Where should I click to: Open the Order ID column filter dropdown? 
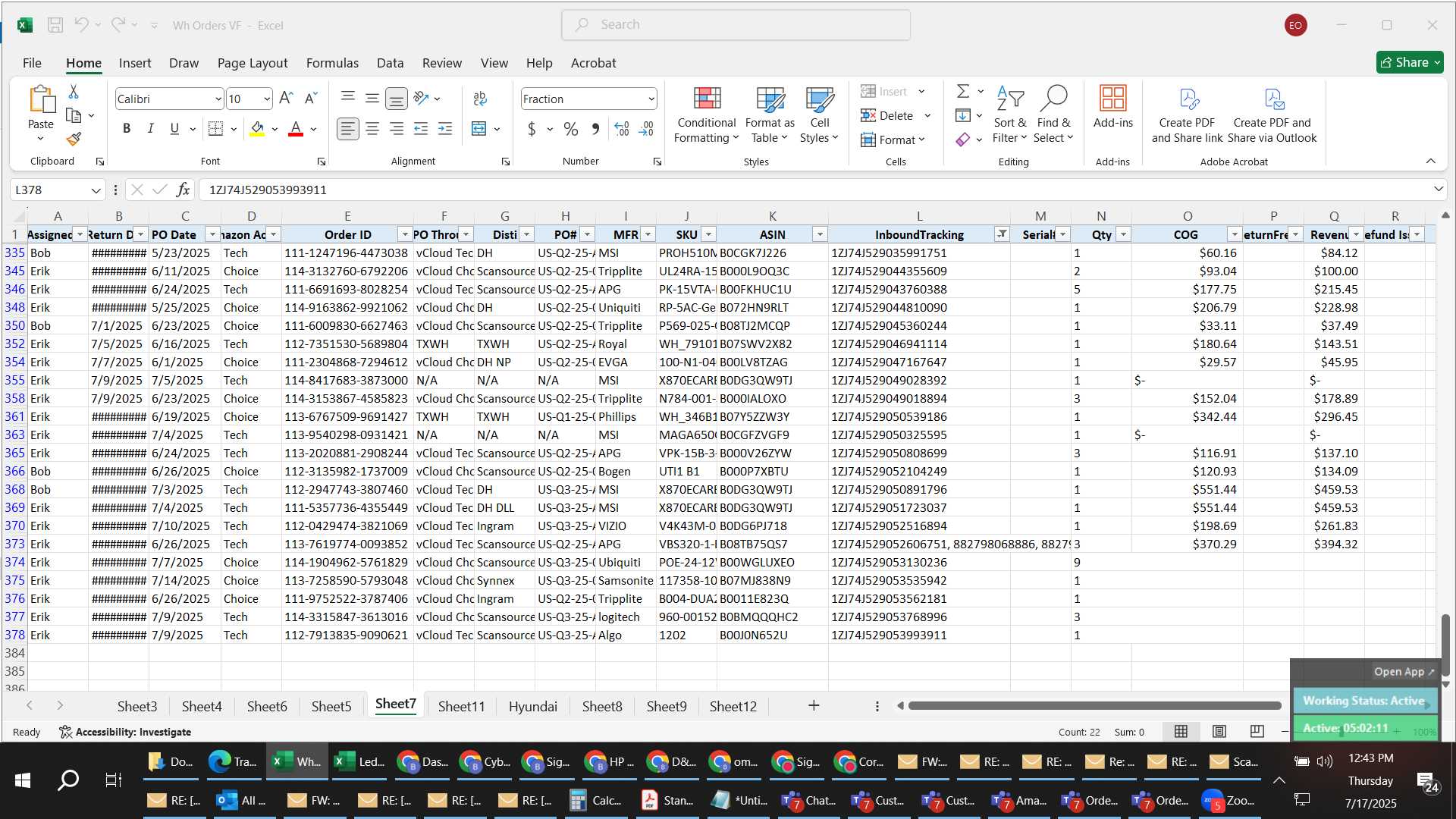click(405, 234)
